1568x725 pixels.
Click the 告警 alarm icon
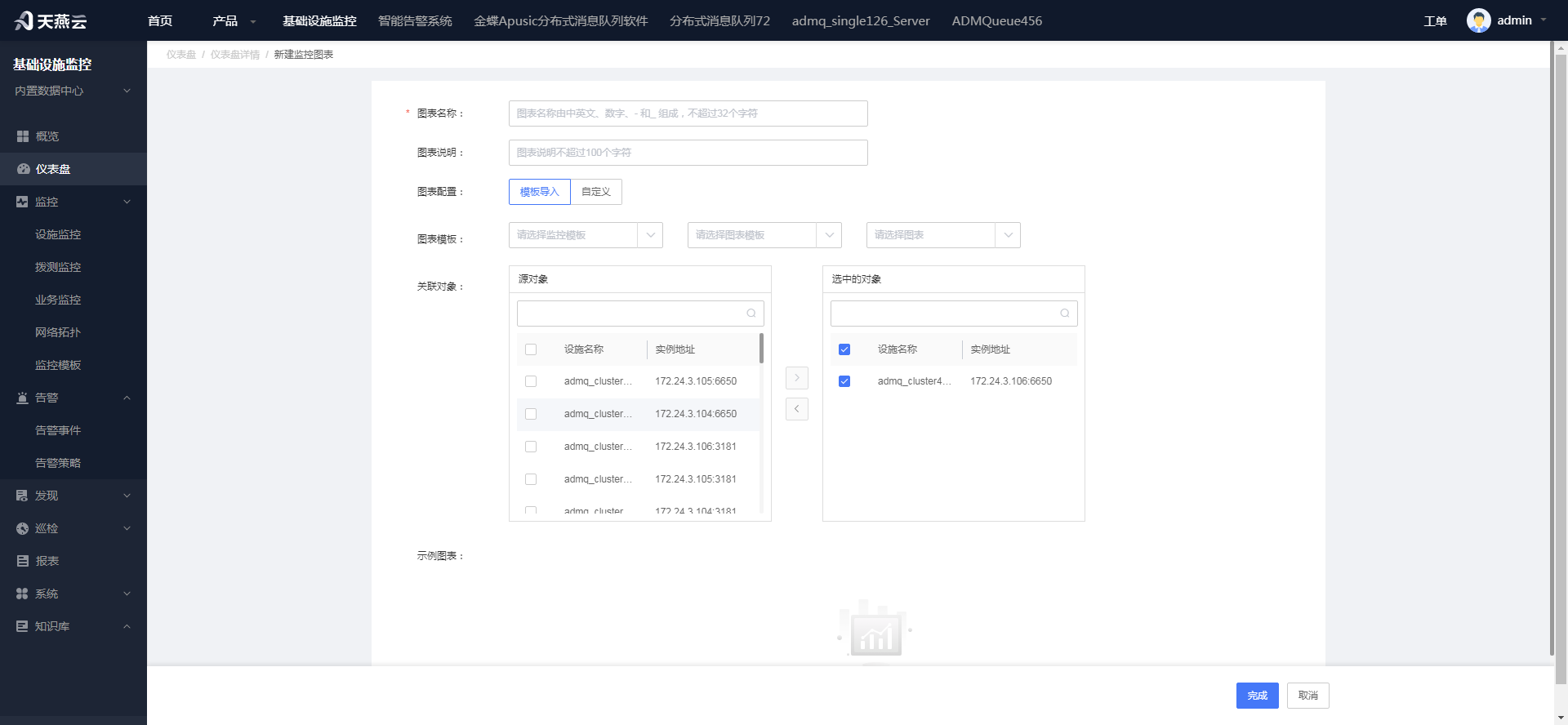pos(22,398)
